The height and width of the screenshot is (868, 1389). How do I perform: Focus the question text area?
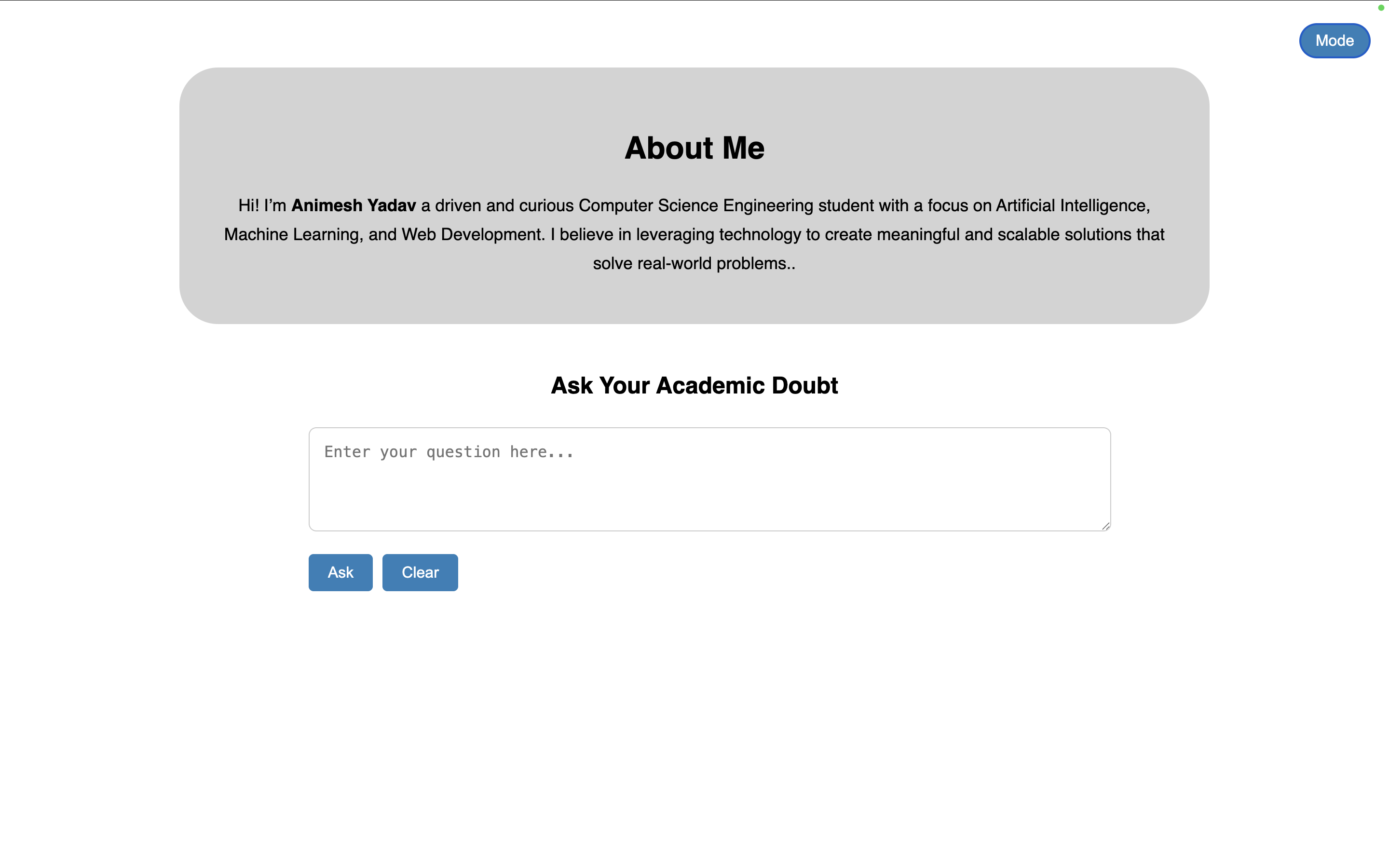[709, 479]
